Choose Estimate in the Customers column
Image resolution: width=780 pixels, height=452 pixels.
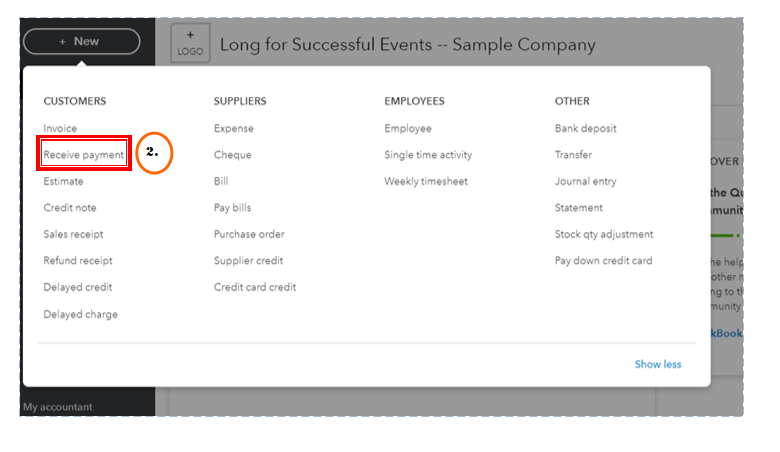(x=63, y=181)
